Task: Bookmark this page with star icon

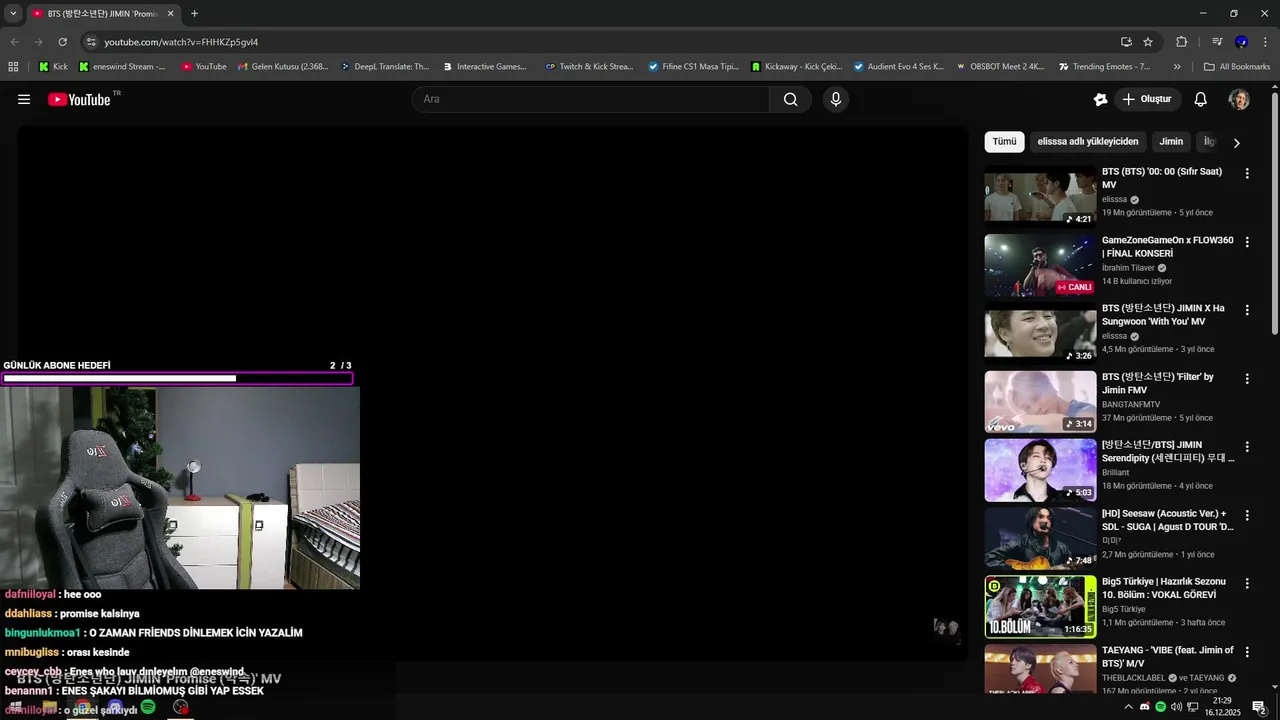Action: (x=1148, y=42)
